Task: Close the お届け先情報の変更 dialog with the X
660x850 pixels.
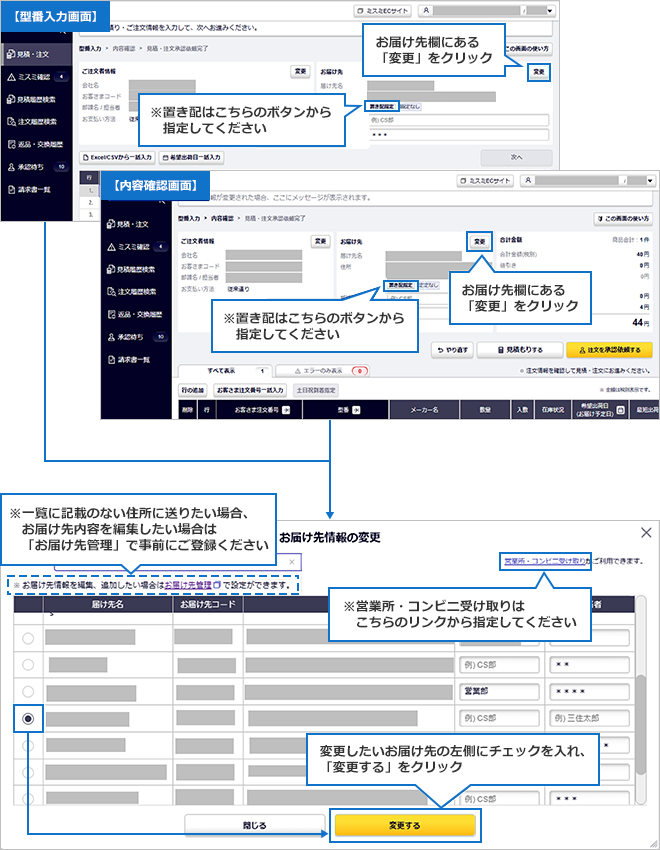Action: [646, 533]
